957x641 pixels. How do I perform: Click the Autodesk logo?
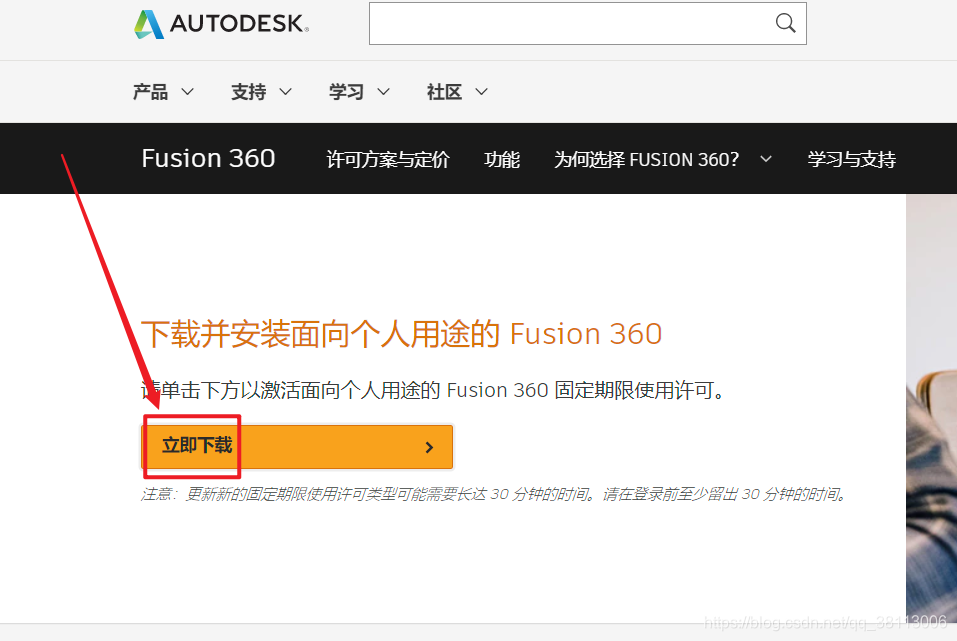[x=222, y=24]
